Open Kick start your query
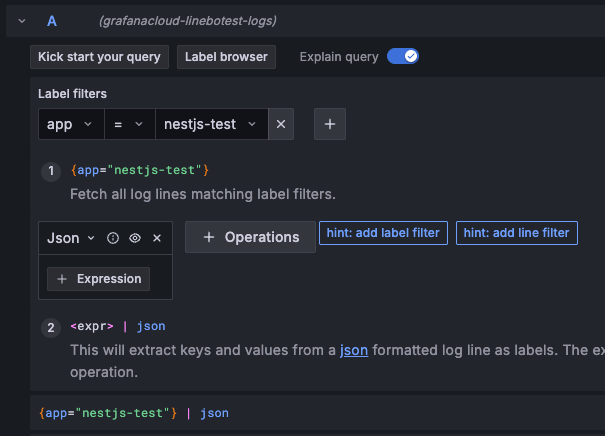 100,57
